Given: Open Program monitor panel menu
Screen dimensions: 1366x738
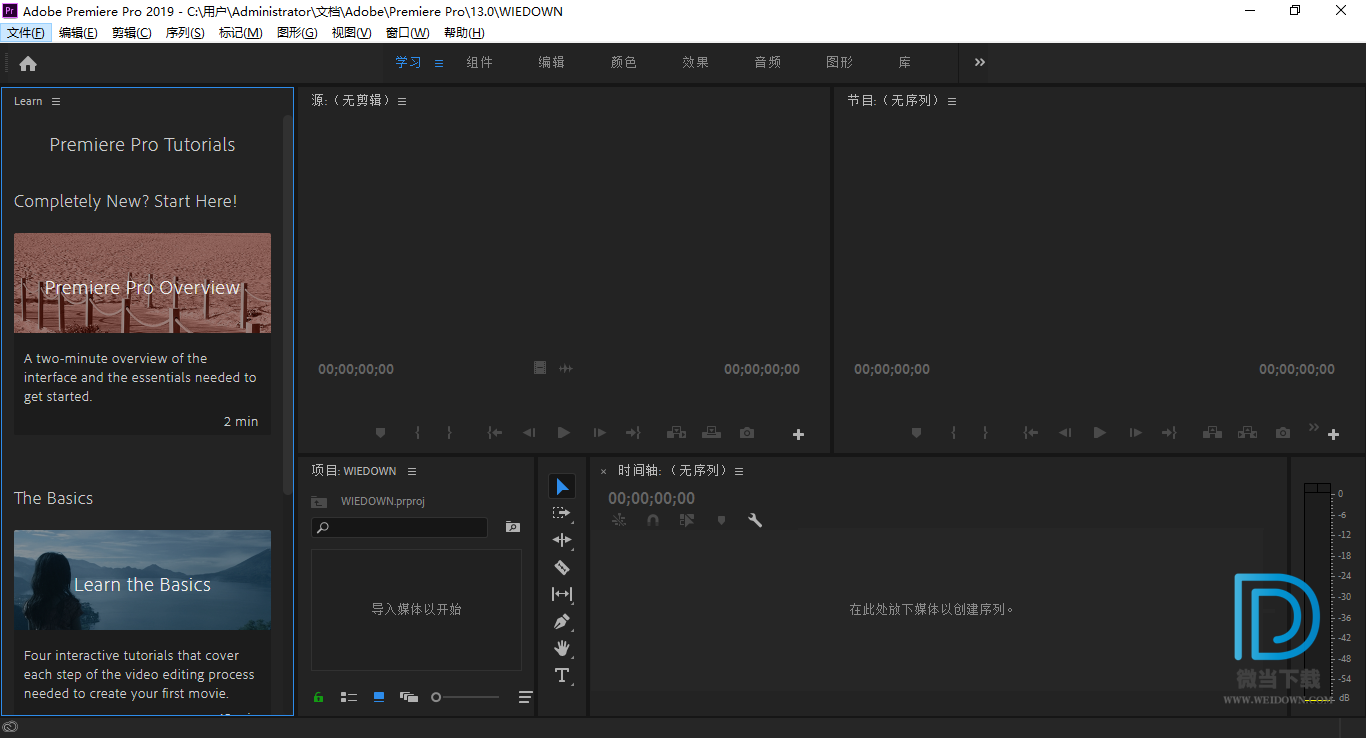Looking at the screenshot, I should (x=952, y=101).
